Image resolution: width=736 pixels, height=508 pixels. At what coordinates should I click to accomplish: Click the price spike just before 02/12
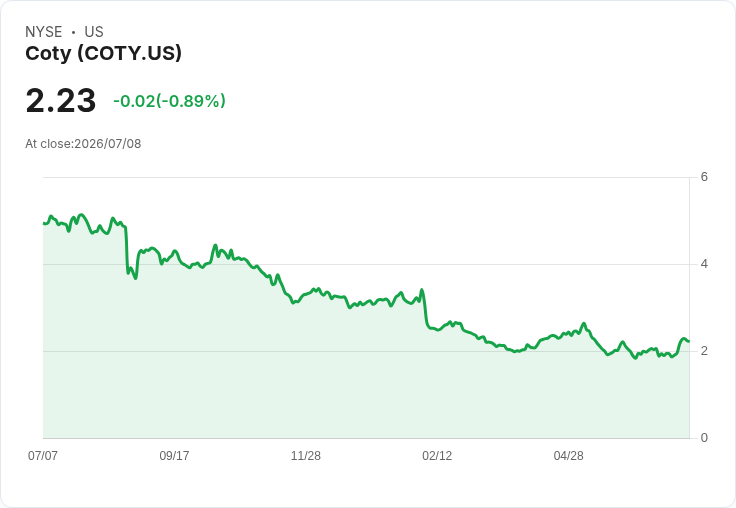(x=422, y=290)
